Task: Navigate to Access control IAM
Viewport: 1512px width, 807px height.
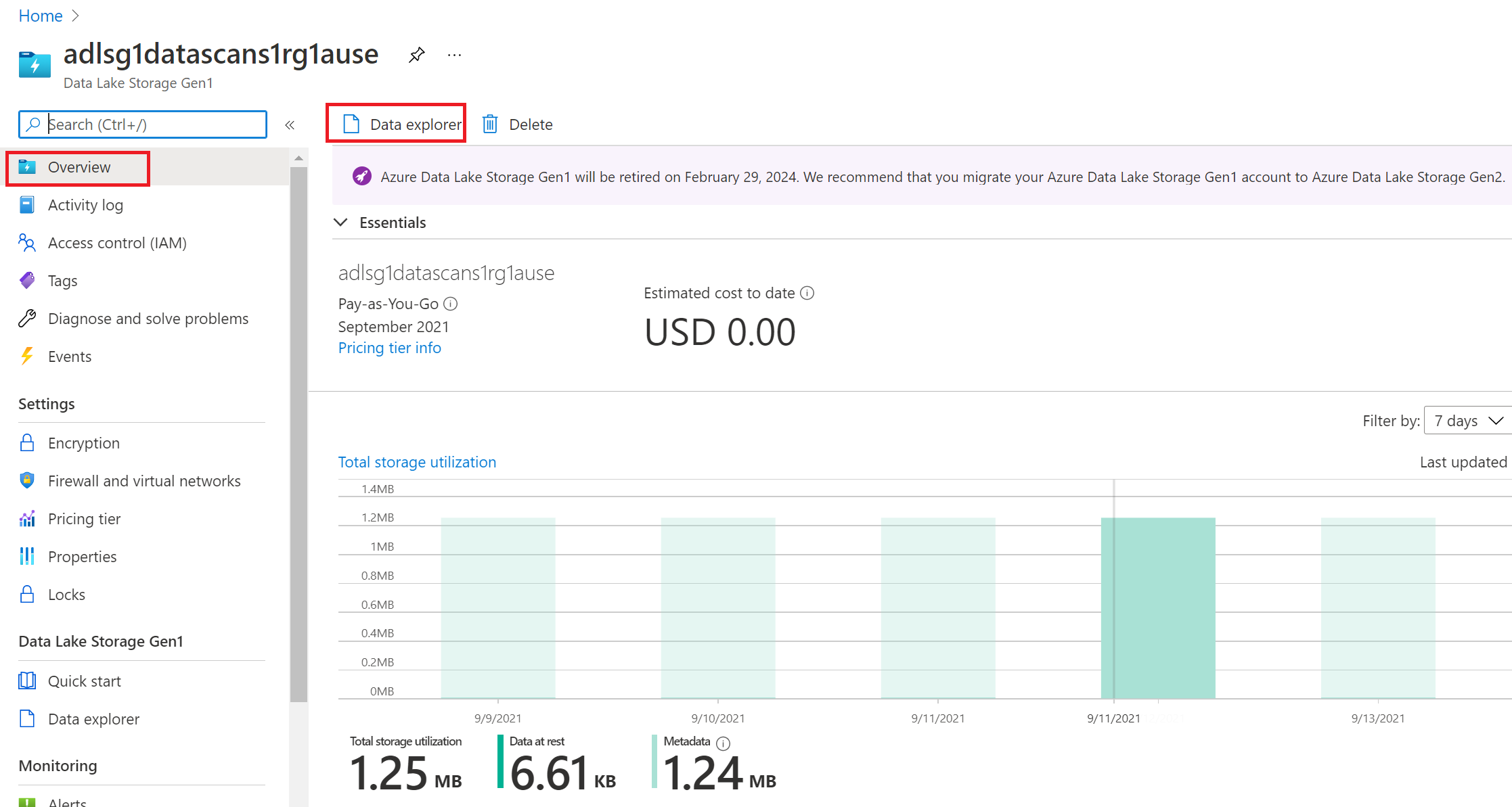Action: [117, 242]
